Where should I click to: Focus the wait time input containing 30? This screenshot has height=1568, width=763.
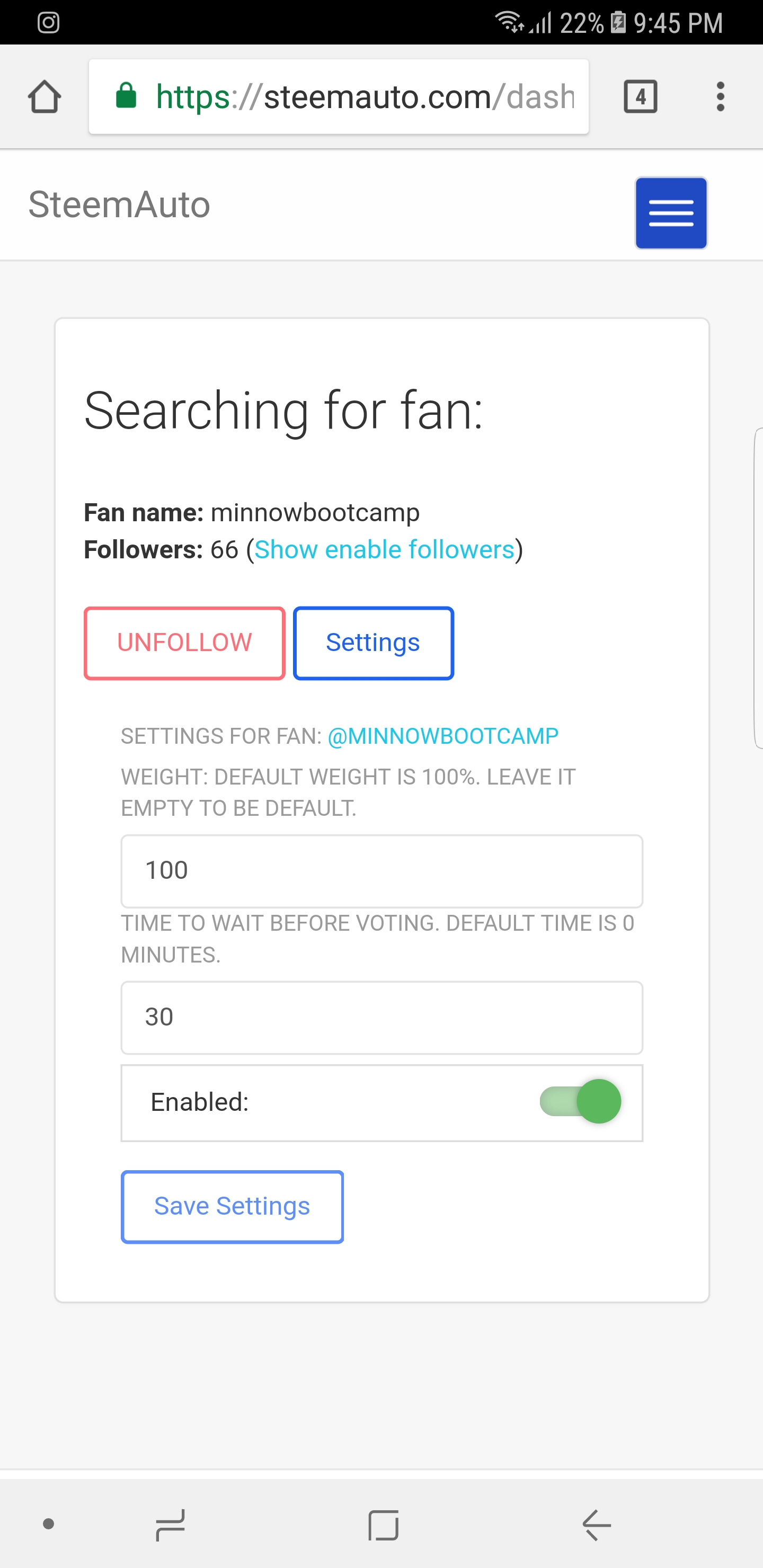[382, 1017]
